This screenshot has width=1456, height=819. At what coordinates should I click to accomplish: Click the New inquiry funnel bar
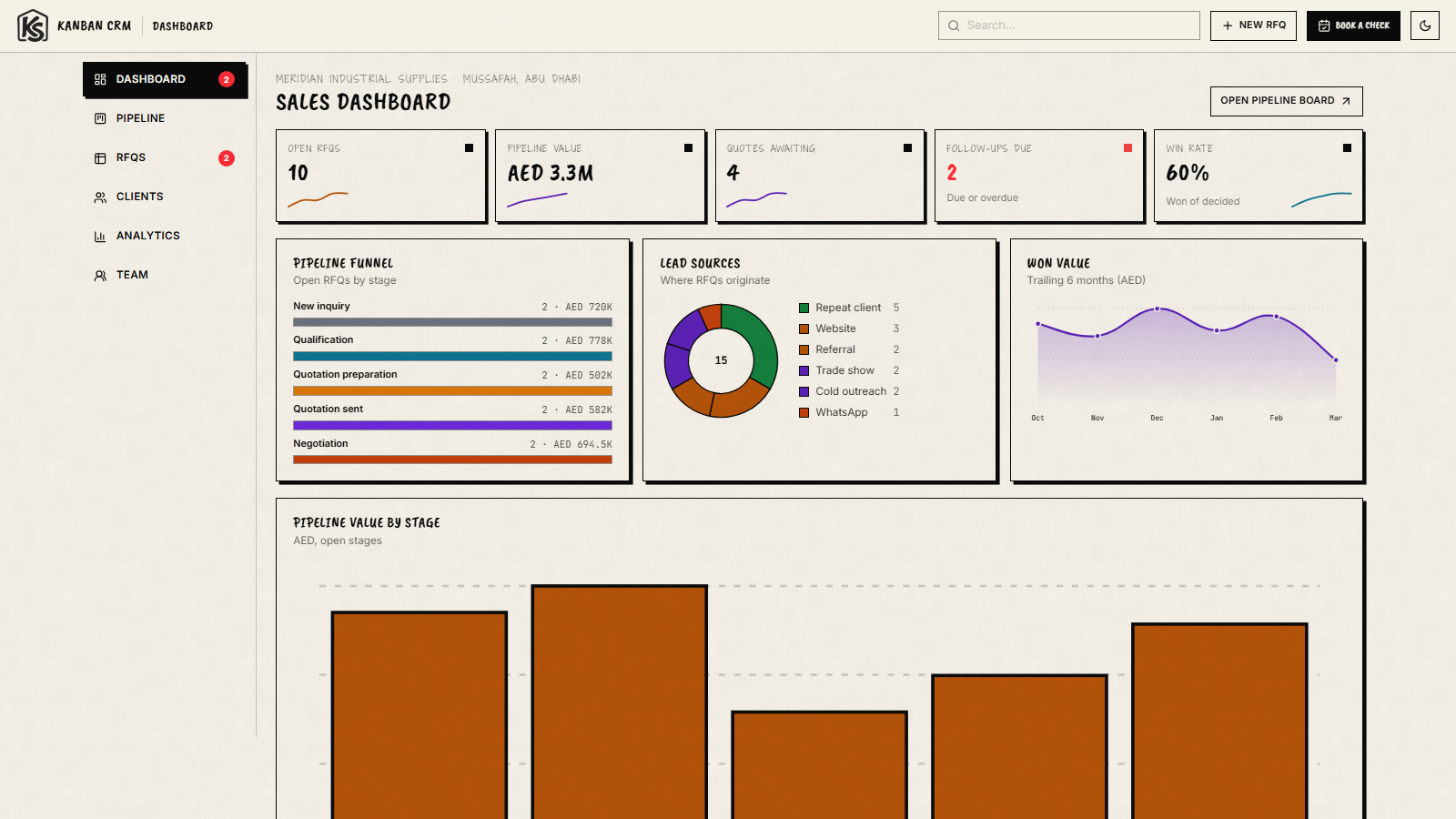coord(452,322)
